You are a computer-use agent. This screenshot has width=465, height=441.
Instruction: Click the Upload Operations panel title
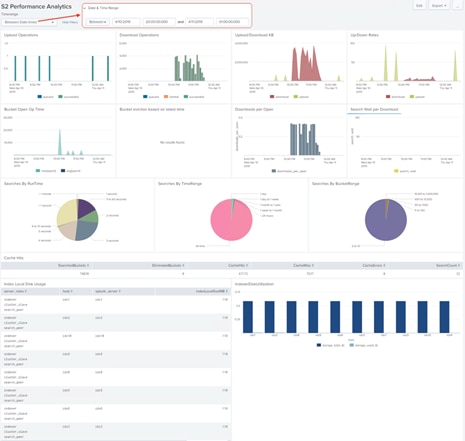[x=21, y=35]
